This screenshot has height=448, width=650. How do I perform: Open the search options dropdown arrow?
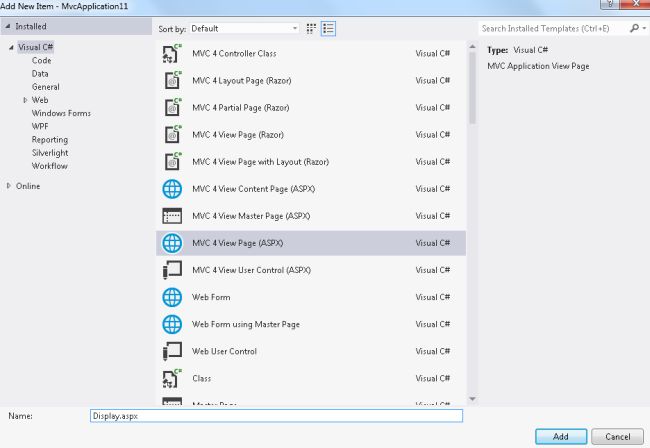644,28
